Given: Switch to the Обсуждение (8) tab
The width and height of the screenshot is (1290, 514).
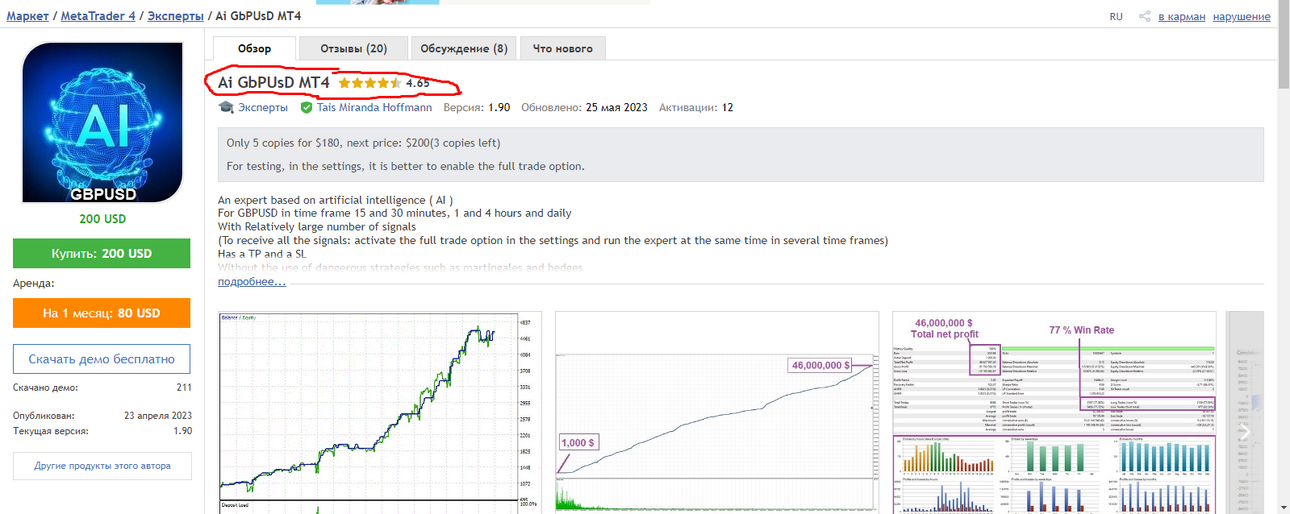Looking at the screenshot, I should [463, 48].
